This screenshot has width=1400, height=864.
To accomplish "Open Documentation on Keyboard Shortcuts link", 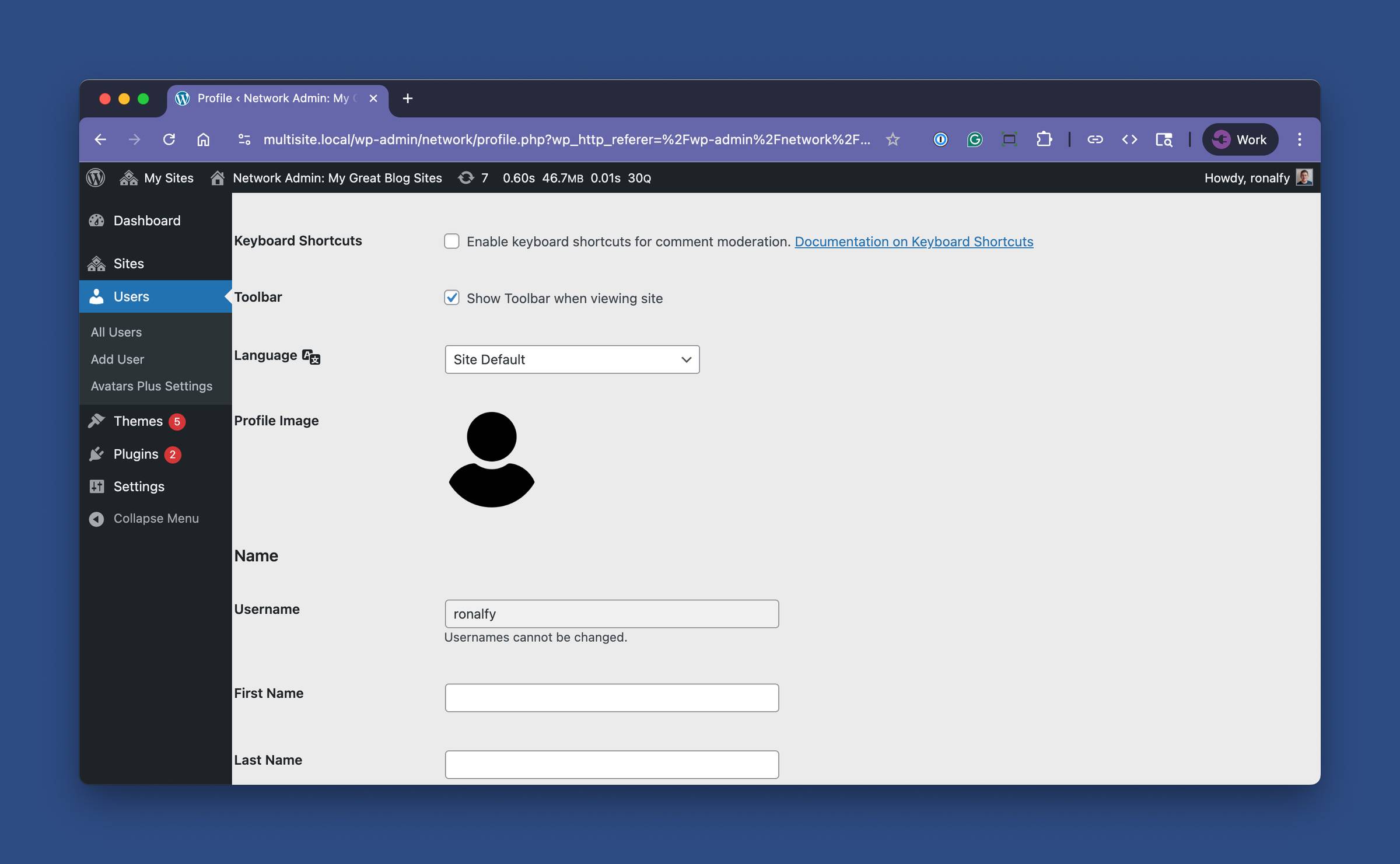I will click(914, 242).
